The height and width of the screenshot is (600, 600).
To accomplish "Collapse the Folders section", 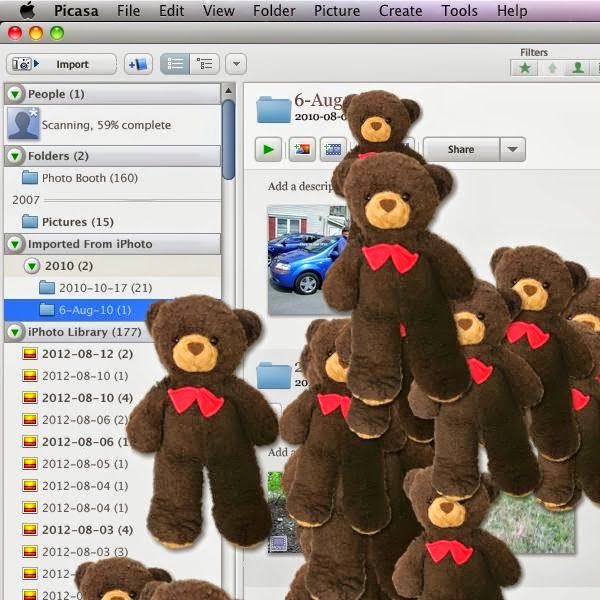I will [x=15, y=156].
